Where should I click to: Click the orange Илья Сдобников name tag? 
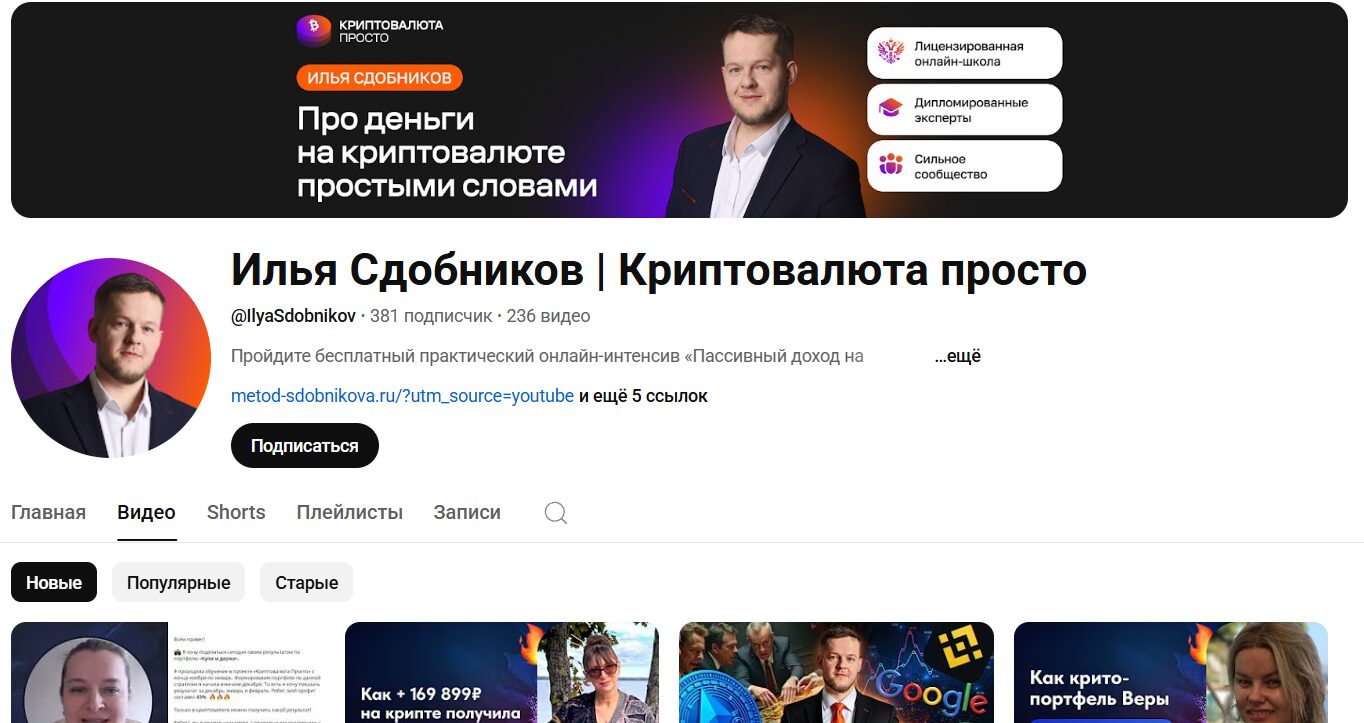click(x=379, y=78)
